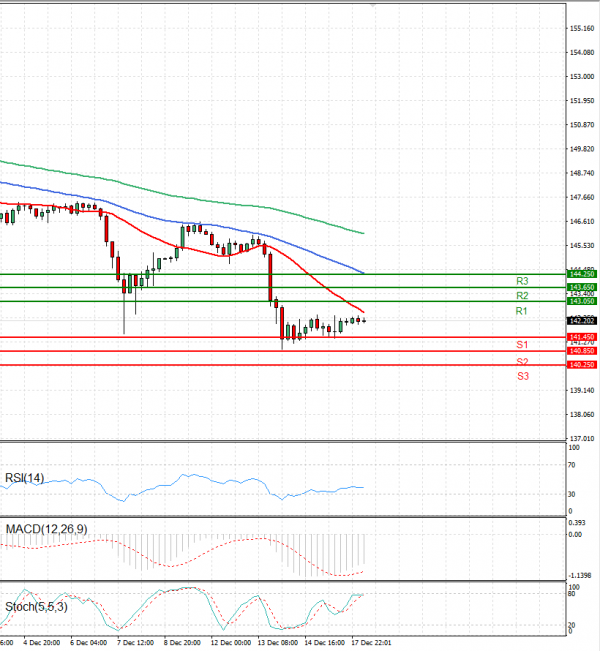
Task: Click the current price label 142.202
Action: pyautogui.click(x=582, y=321)
